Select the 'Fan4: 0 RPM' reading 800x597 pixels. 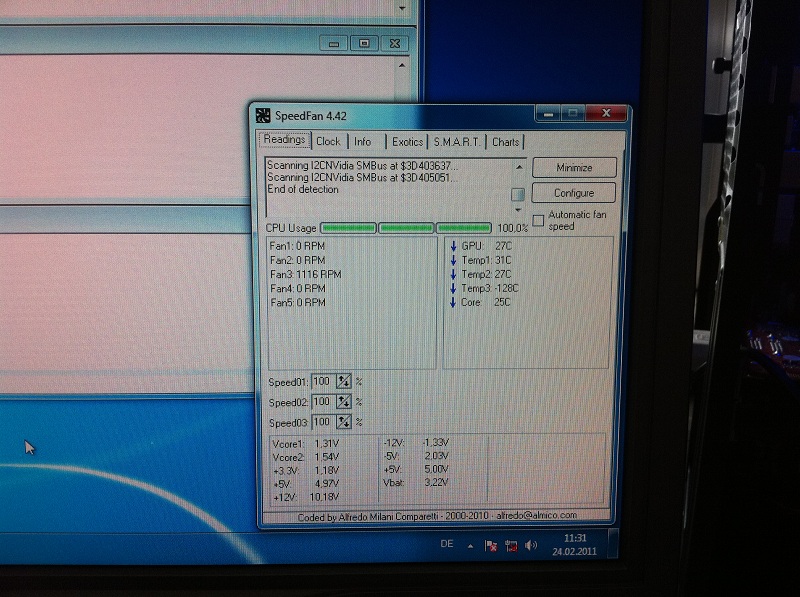point(297,288)
